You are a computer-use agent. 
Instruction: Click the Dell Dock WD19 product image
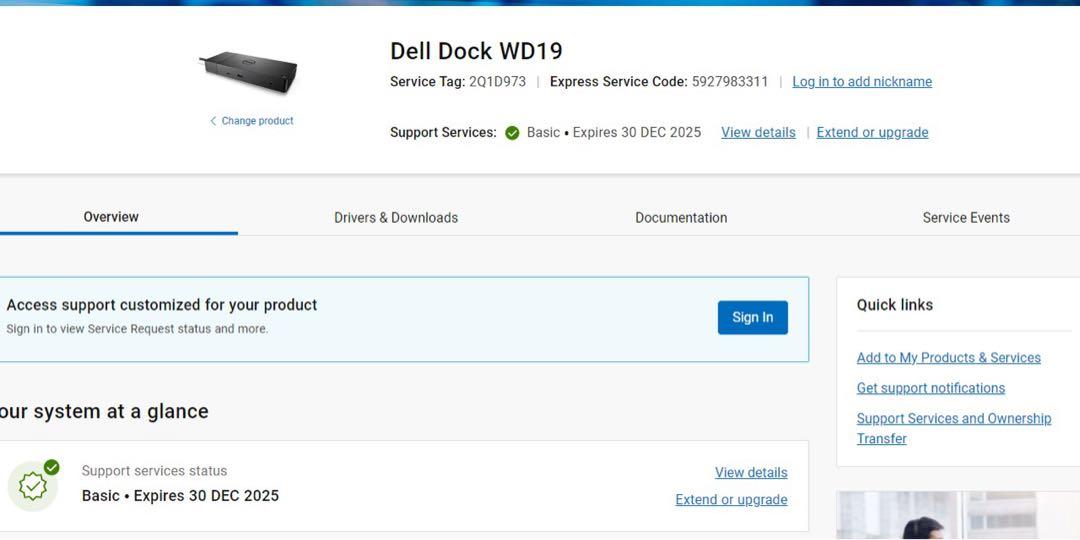click(x=249, y=71)
